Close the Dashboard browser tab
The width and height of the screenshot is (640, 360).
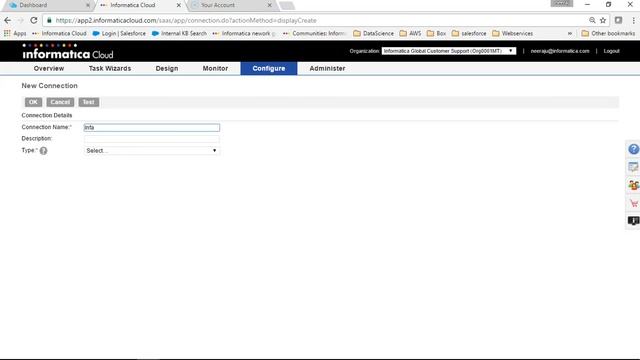[88, 5]
